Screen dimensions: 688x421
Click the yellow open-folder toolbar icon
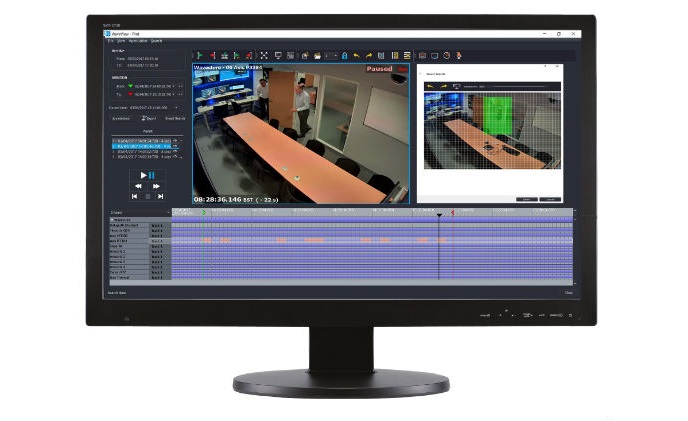click(x=317, y=56)
